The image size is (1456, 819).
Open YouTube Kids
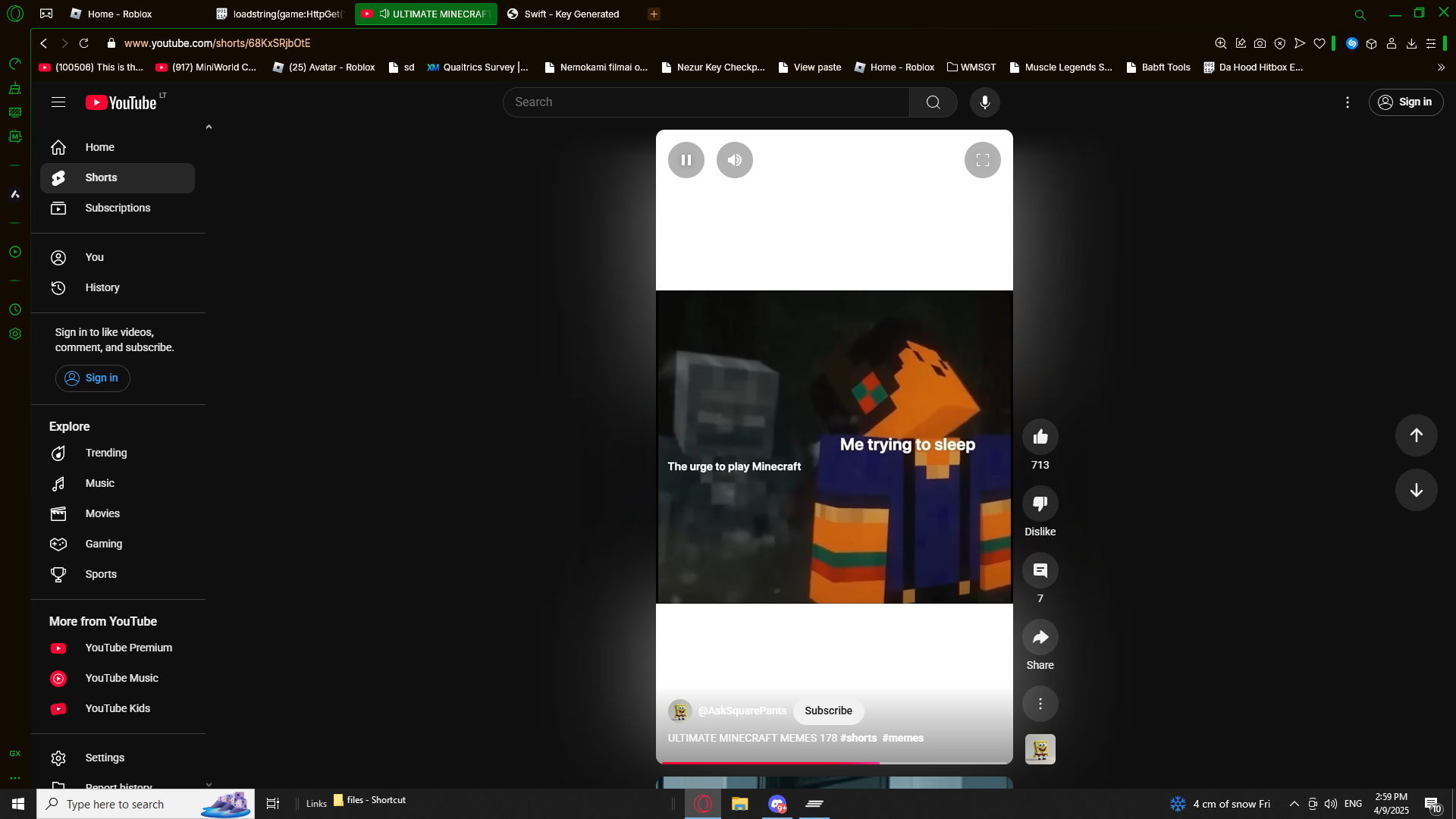[118, 708]
